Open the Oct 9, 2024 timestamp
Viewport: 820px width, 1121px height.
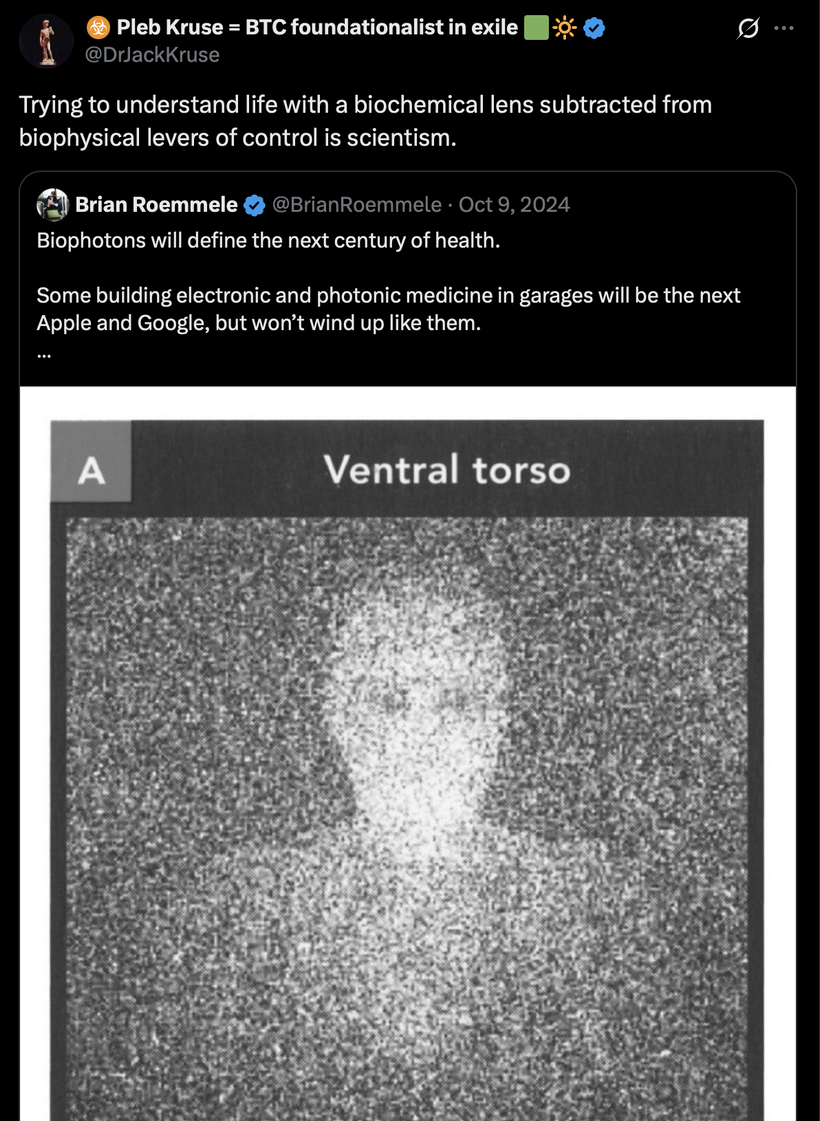pyautogui.click(x=514, y=204)
